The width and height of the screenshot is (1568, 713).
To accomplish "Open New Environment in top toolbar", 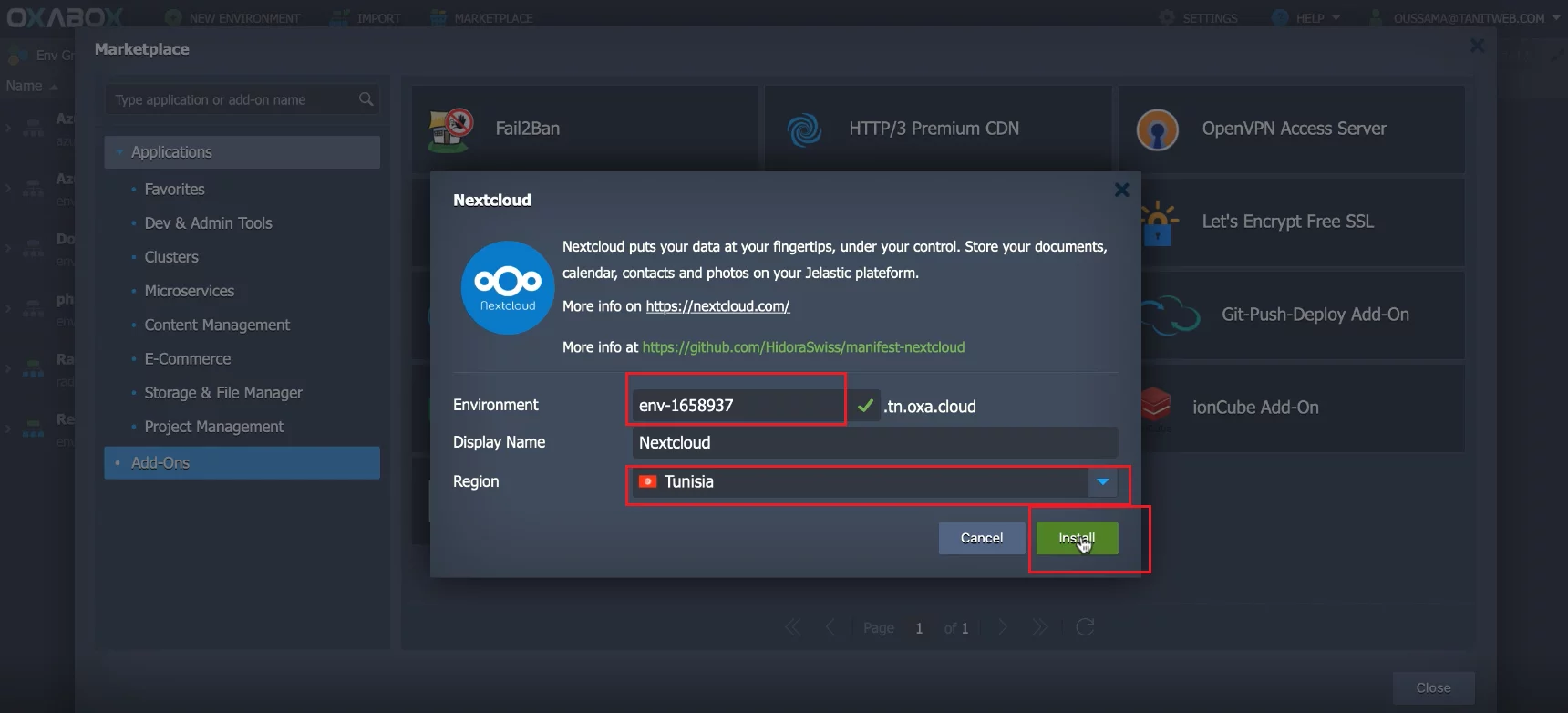I will [233, 18].
